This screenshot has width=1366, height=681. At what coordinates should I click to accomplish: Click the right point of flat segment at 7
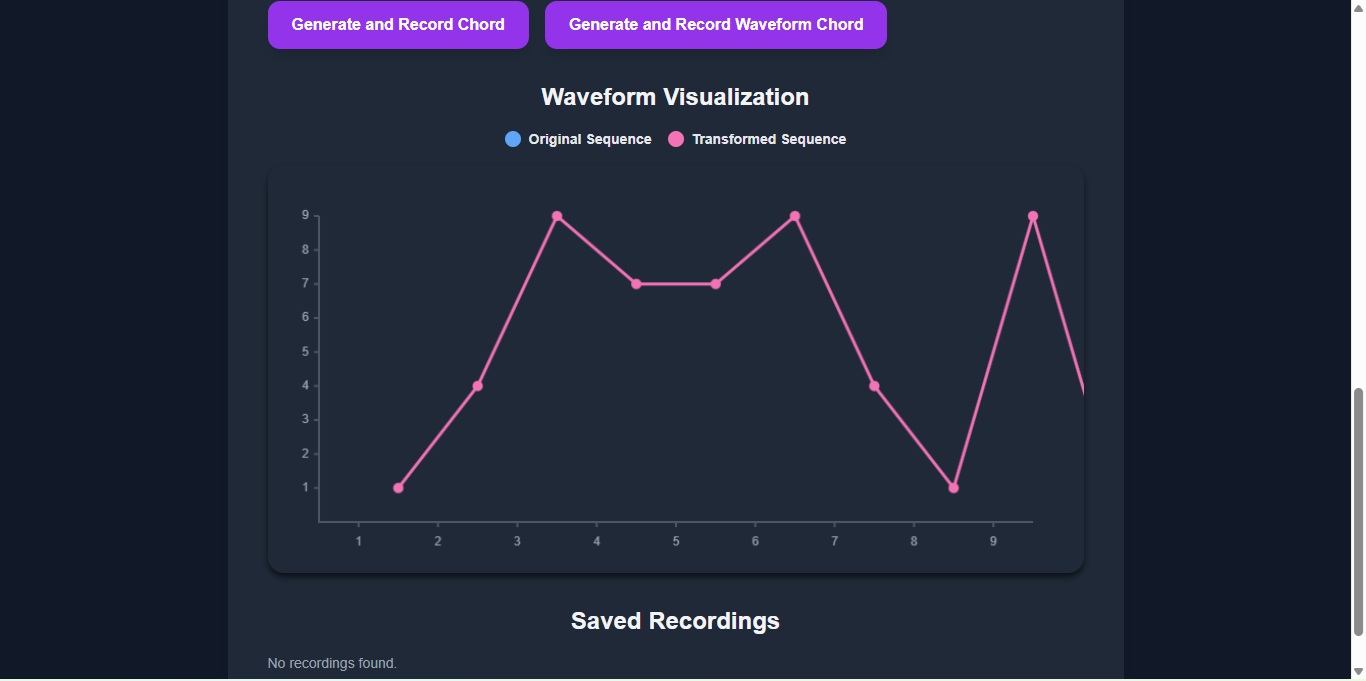(x=716, y=284)
